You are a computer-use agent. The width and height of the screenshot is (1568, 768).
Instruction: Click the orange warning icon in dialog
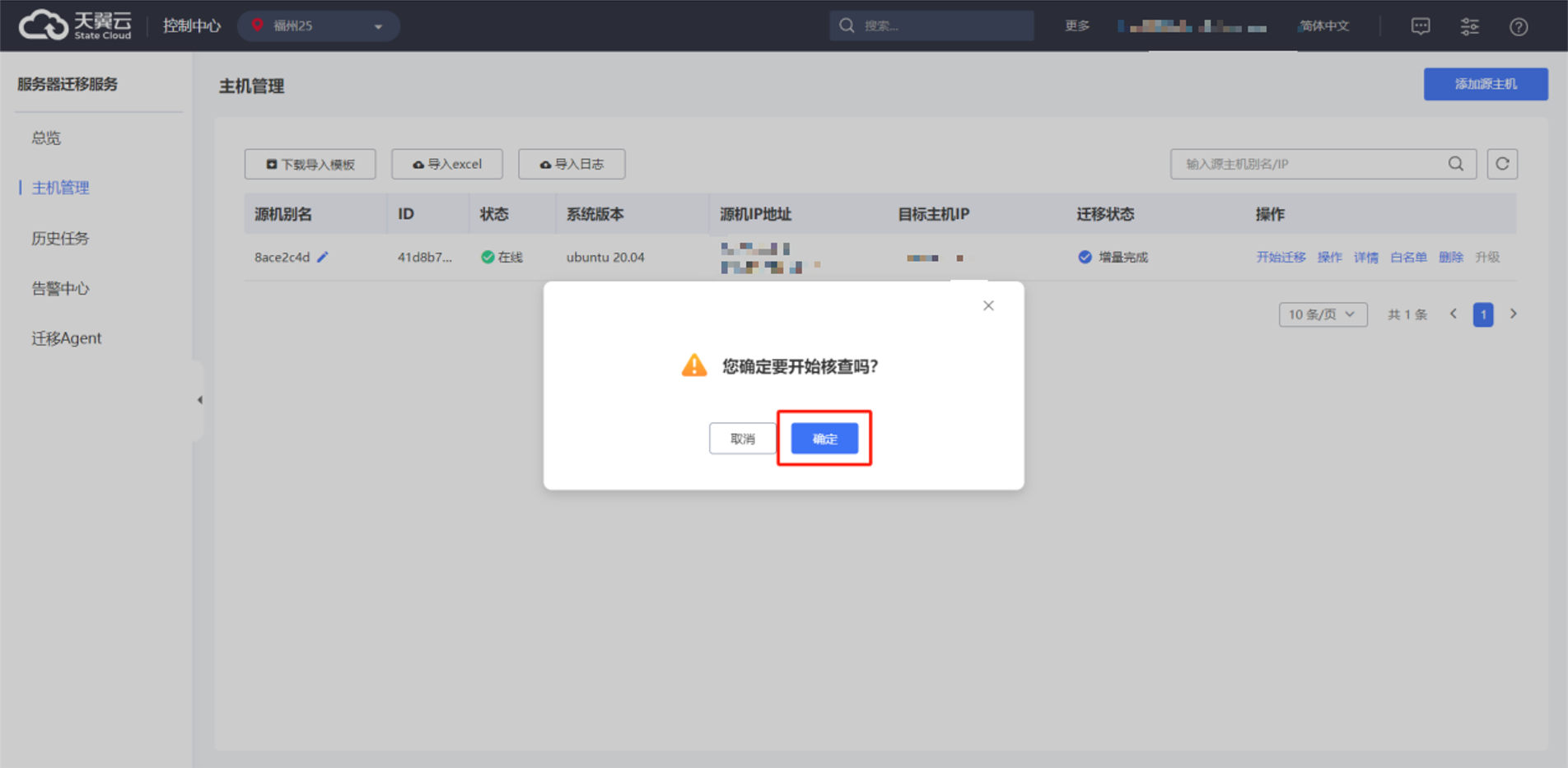694,365
